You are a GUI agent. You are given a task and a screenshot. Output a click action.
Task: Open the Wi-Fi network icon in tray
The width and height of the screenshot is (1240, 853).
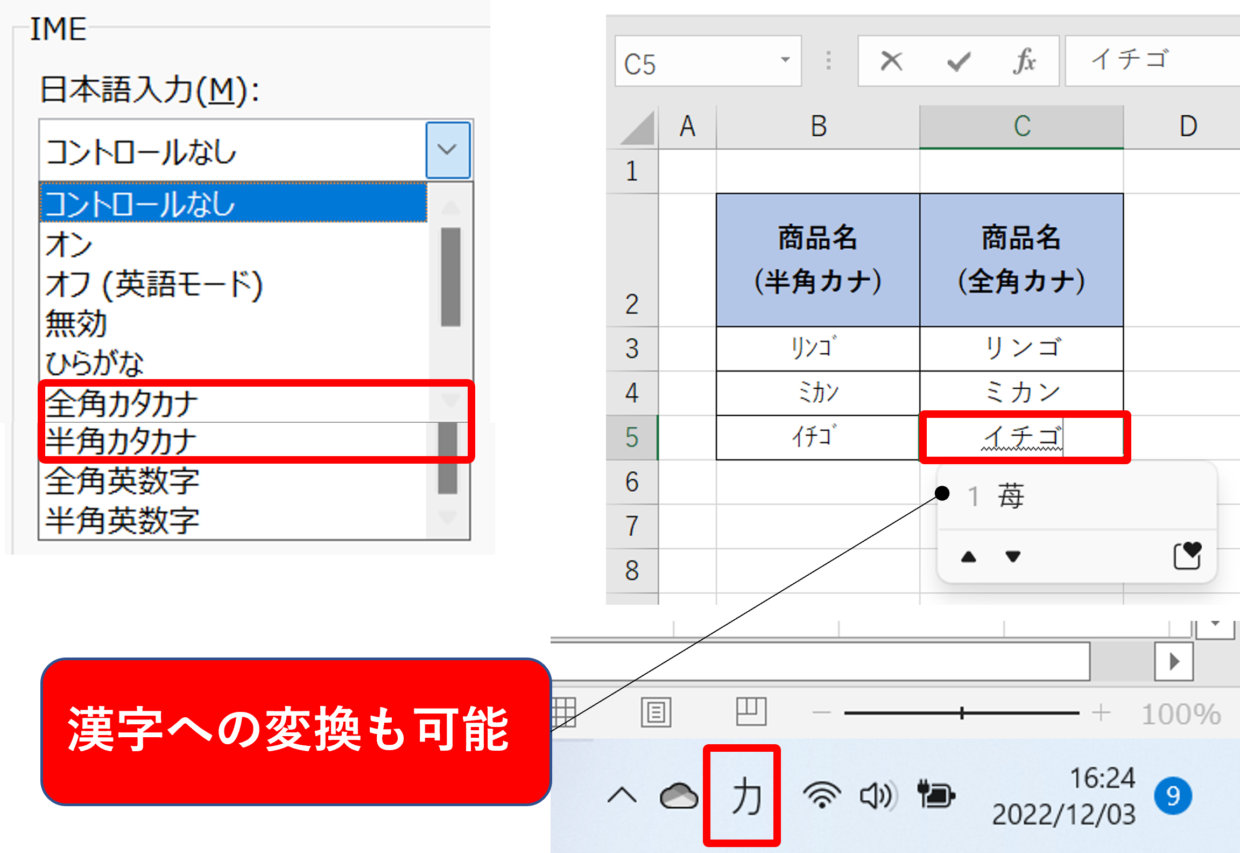[x=822, y=796]
